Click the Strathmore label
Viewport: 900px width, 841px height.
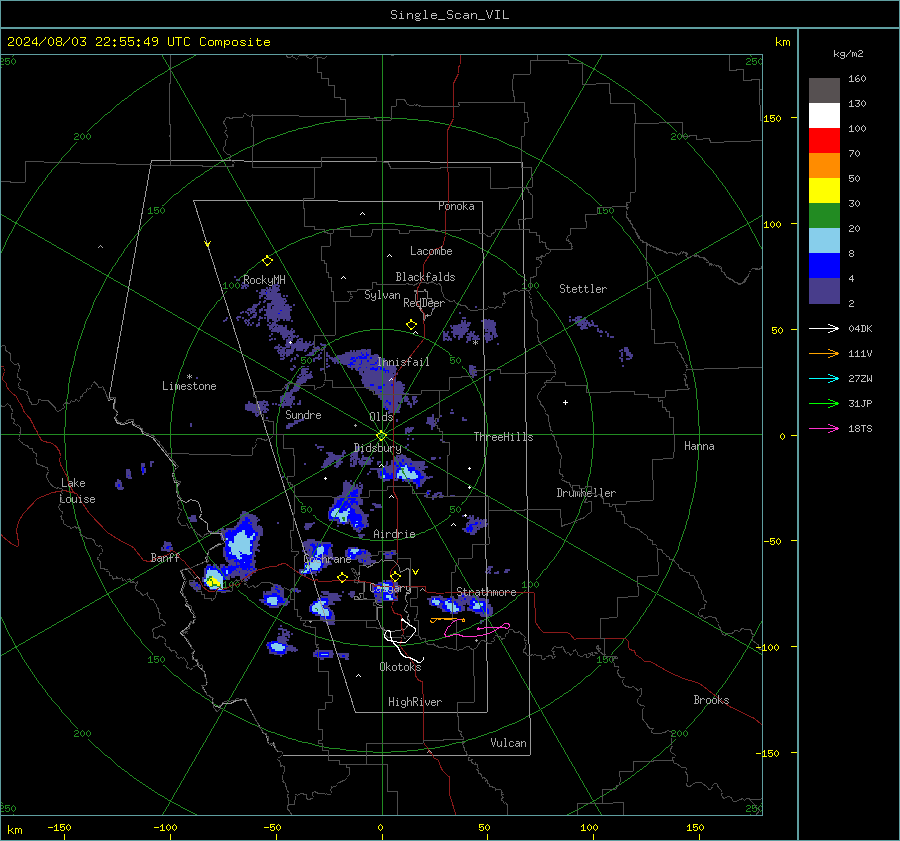pos(486,592)
